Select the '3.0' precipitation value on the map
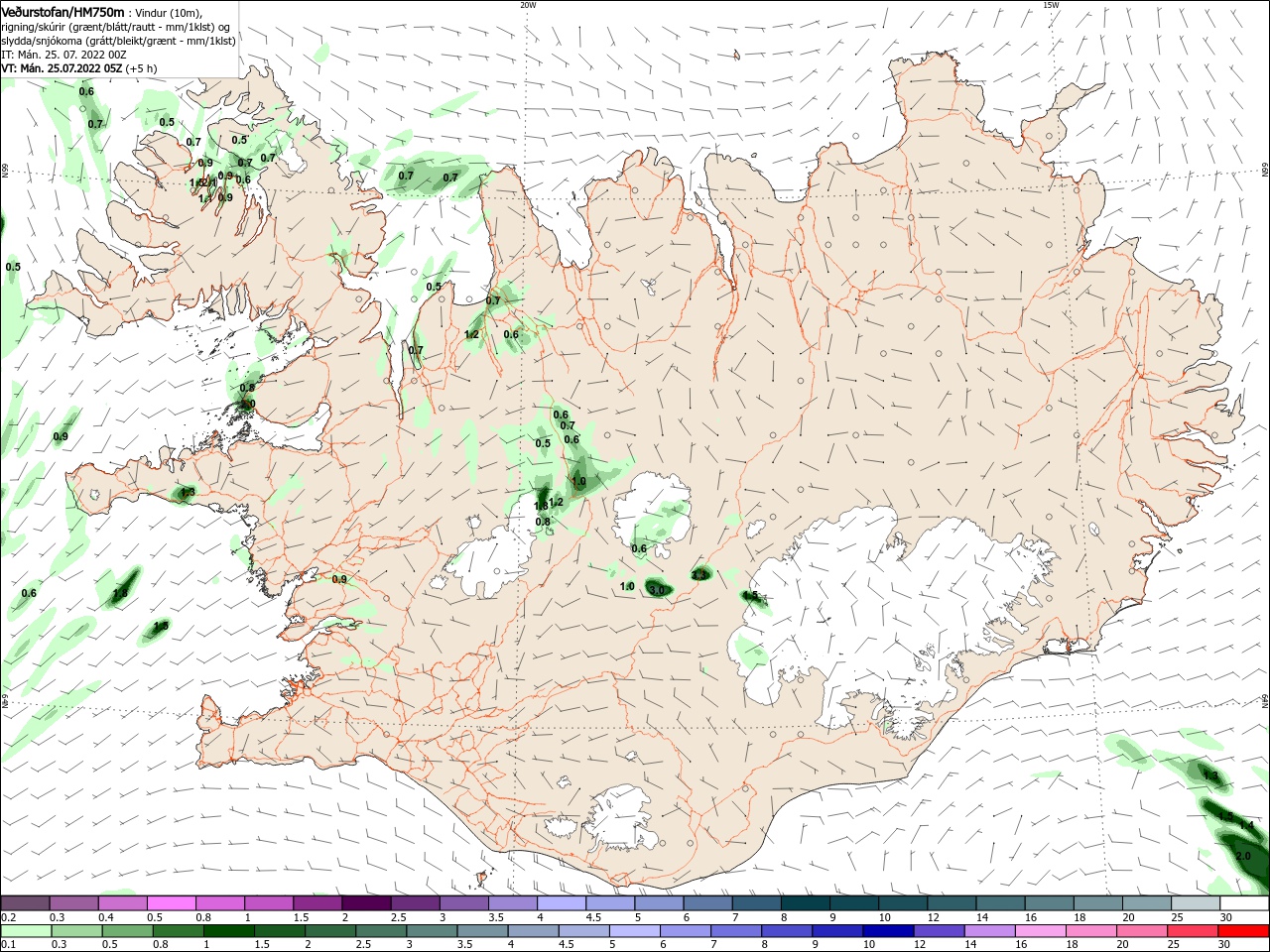Image resolution: width=1270 pixels, height=952 pixels. 657,590
